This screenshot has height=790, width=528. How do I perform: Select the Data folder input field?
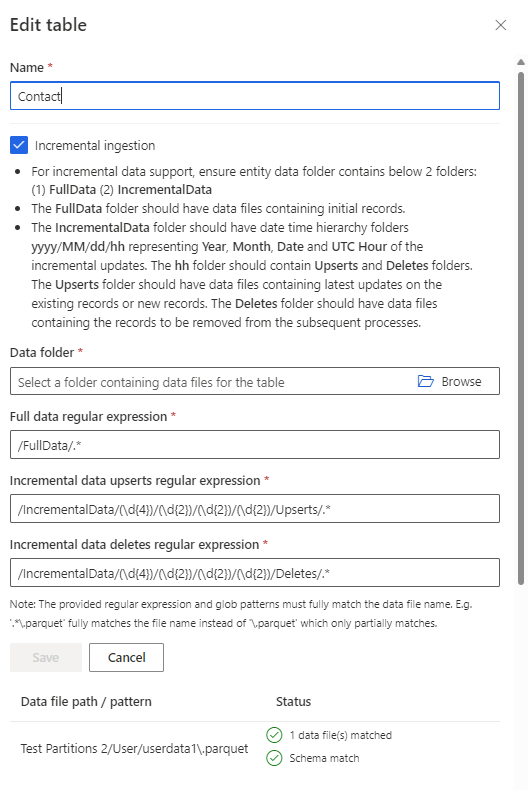pos(255,381)
